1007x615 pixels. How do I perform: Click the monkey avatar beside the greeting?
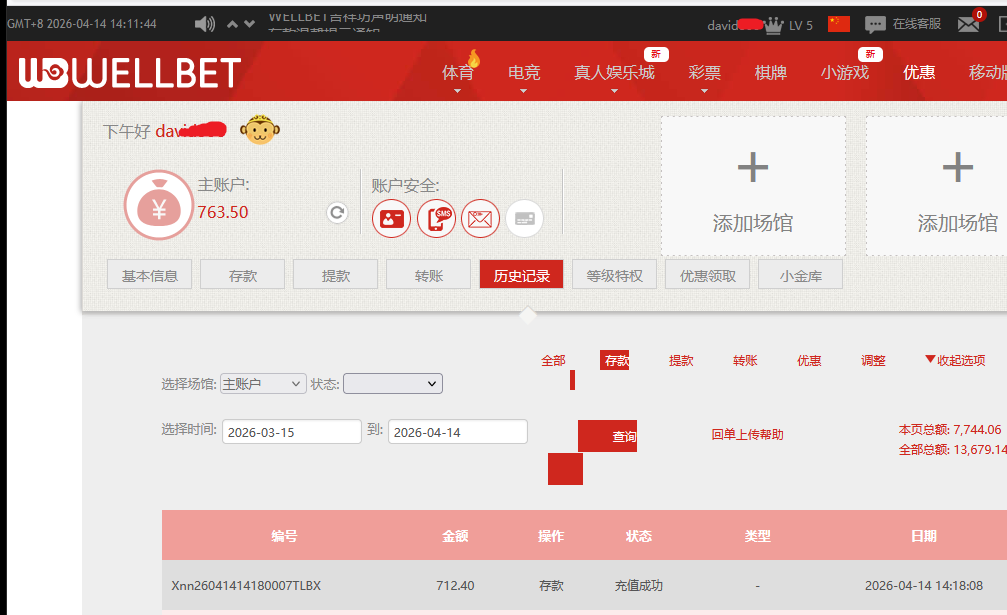point(259,130)
